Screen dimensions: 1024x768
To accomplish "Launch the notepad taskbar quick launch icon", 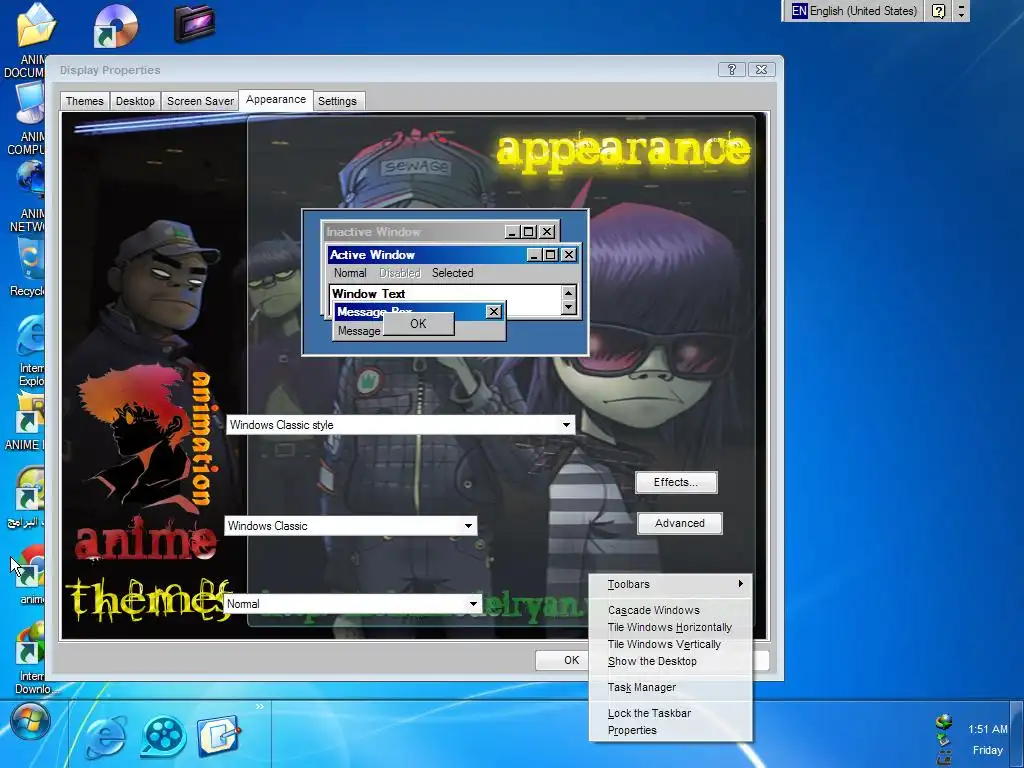I will pyautogui.click(x=219, y=735).
